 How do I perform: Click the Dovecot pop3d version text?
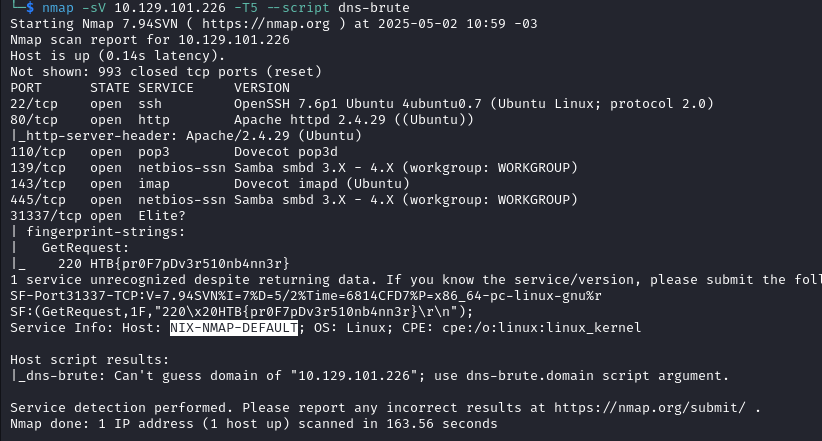click(286, 152)
